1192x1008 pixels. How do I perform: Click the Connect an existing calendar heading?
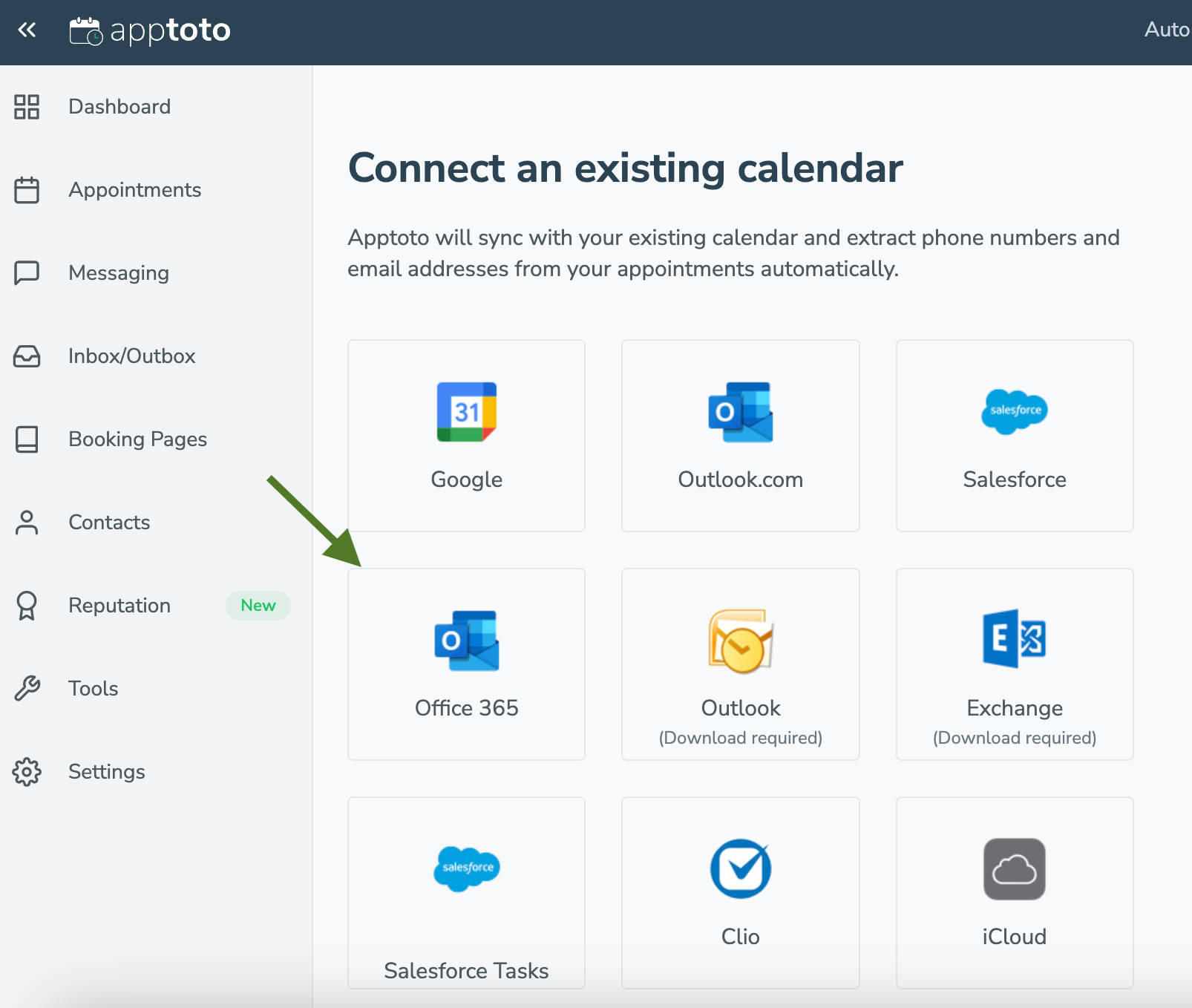626,168
